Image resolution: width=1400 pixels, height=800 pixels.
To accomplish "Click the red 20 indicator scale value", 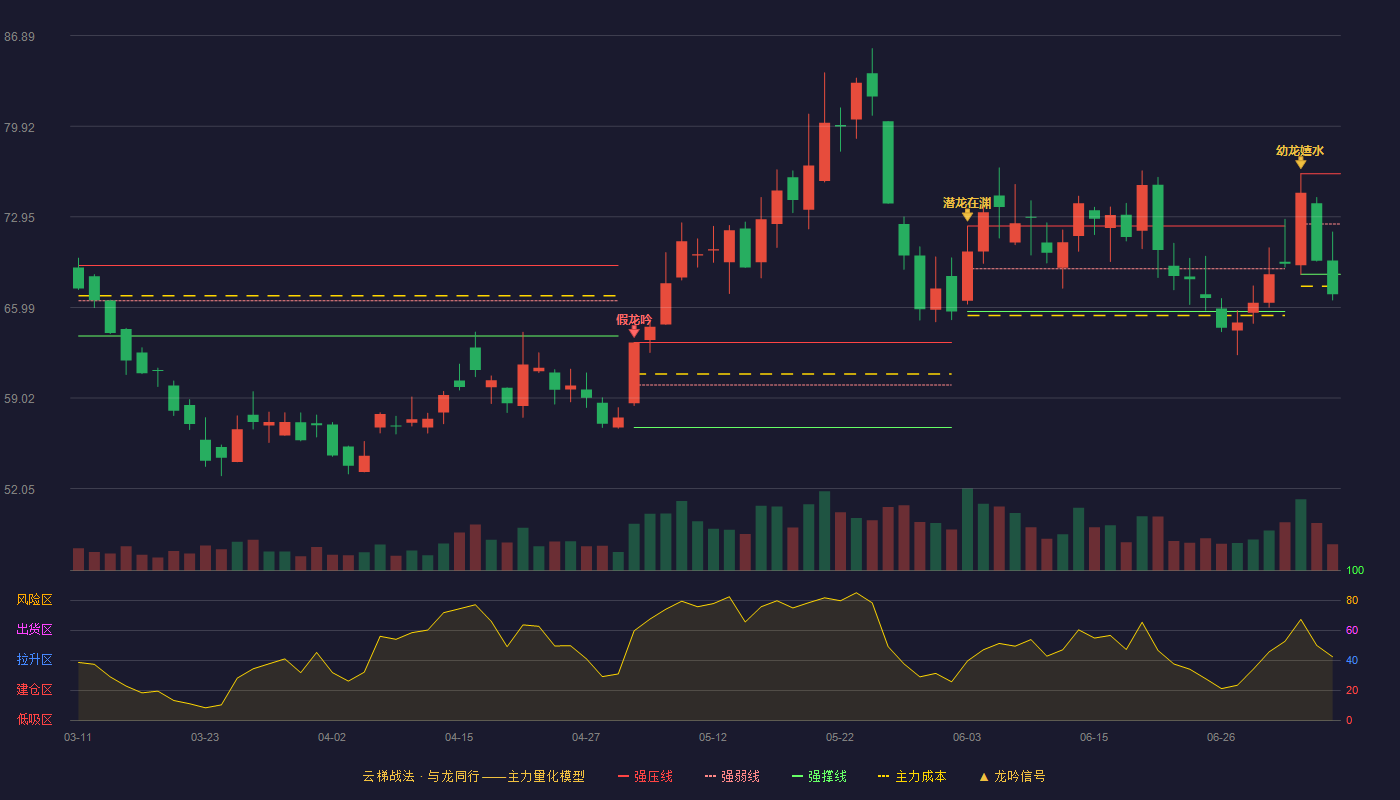I will coord(1352,690).
